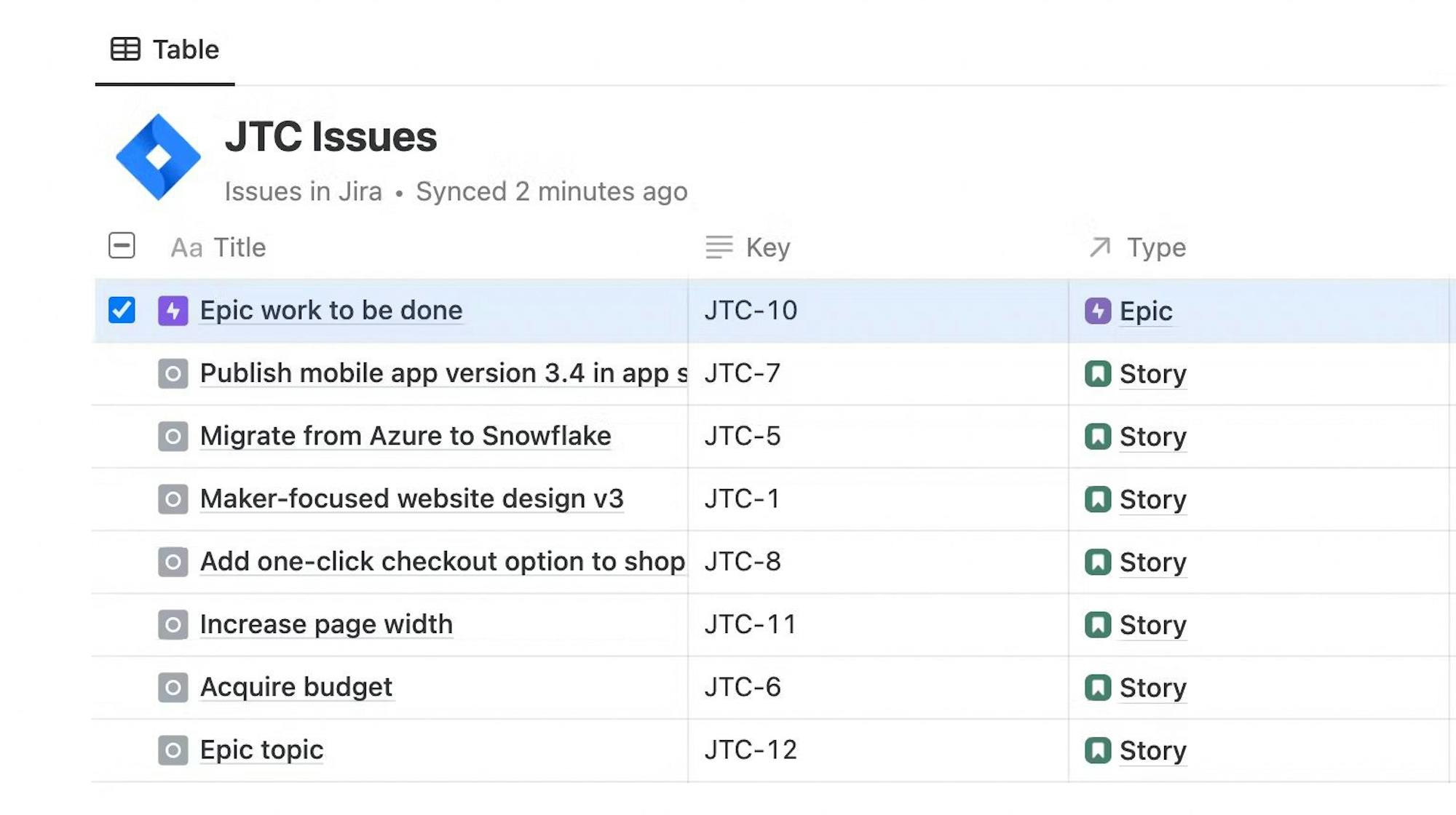Click the gray icon beside Maker-focused website
Viewport: 1456px width, 815px height.
click(x=173, y=499)
